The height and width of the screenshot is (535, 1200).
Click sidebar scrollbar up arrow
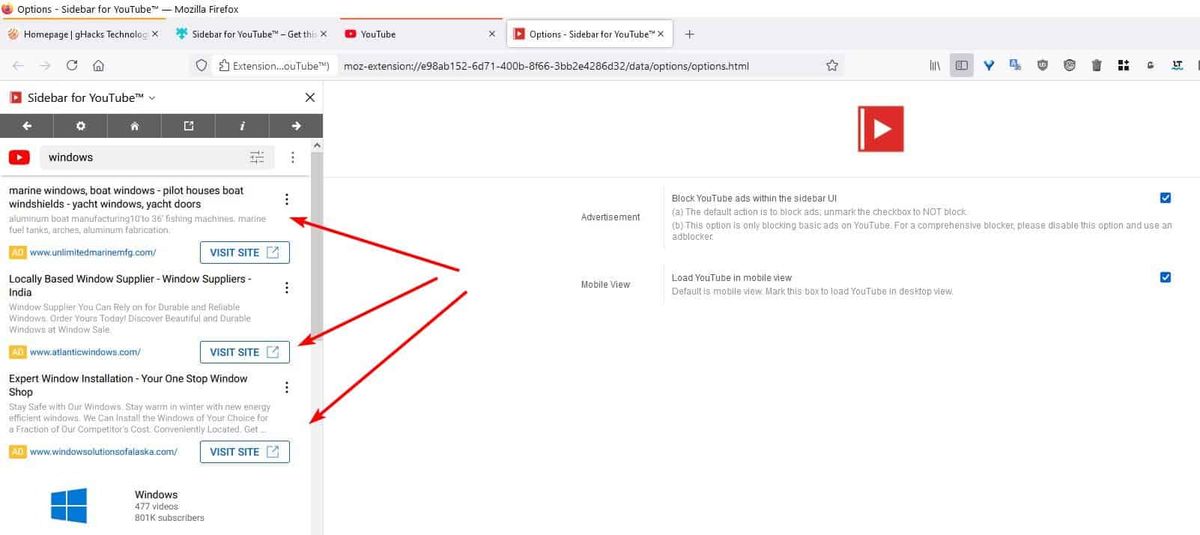(x=317, y=145)
